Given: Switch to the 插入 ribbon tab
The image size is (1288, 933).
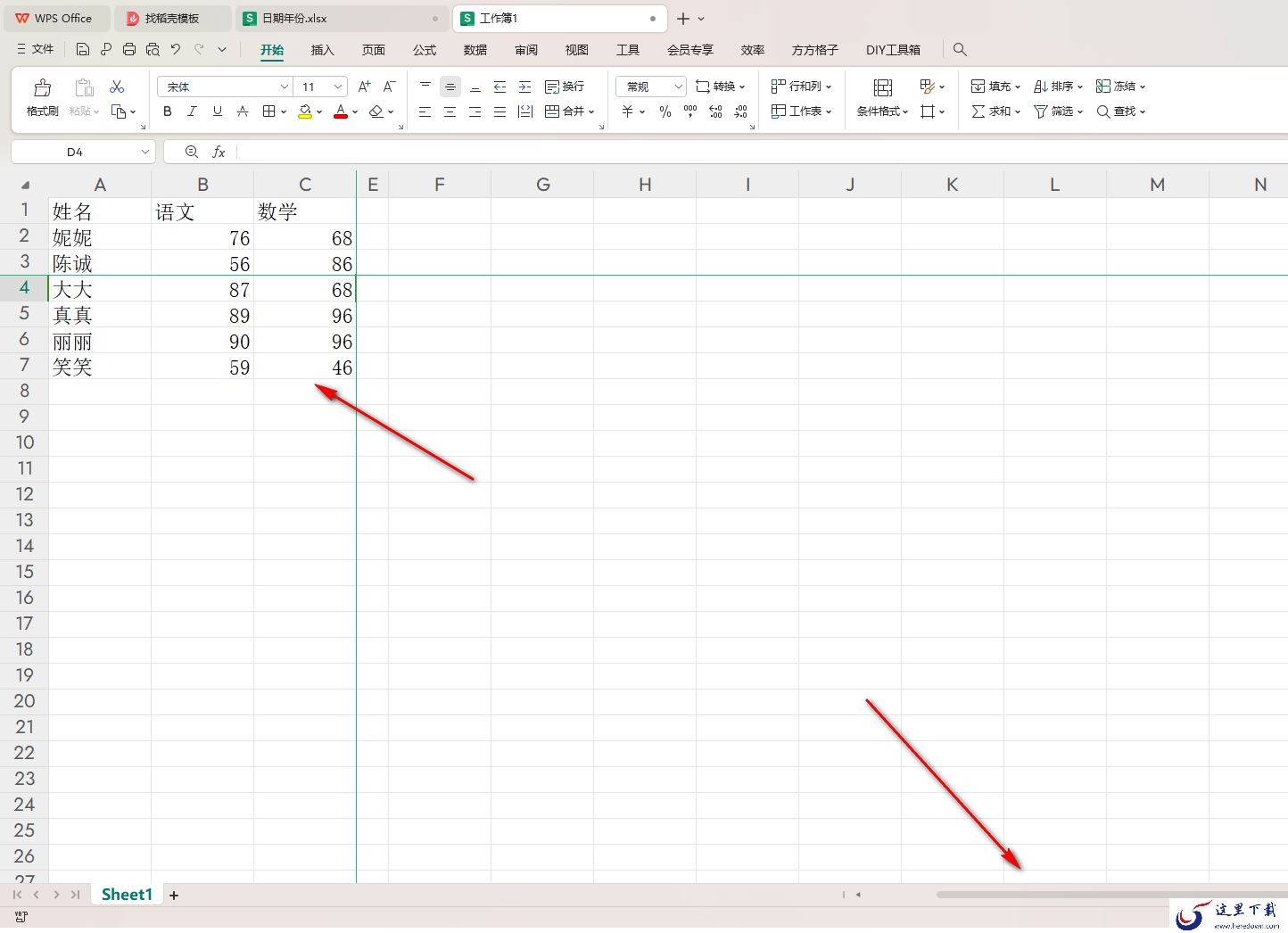Looking at the screenshot, I should click(x=322, y=50).
